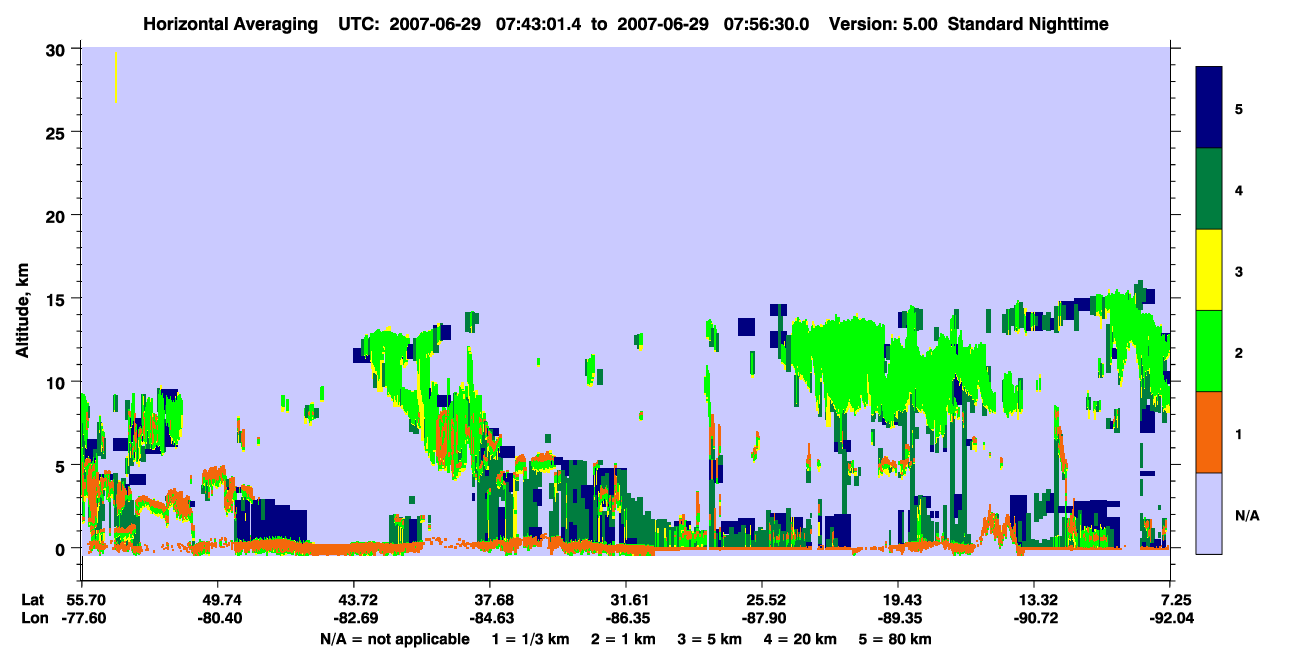This screenshot has height=667, width=1300.
Task: Click the '3 = 5 km' caption
Action: click(711, 639)
